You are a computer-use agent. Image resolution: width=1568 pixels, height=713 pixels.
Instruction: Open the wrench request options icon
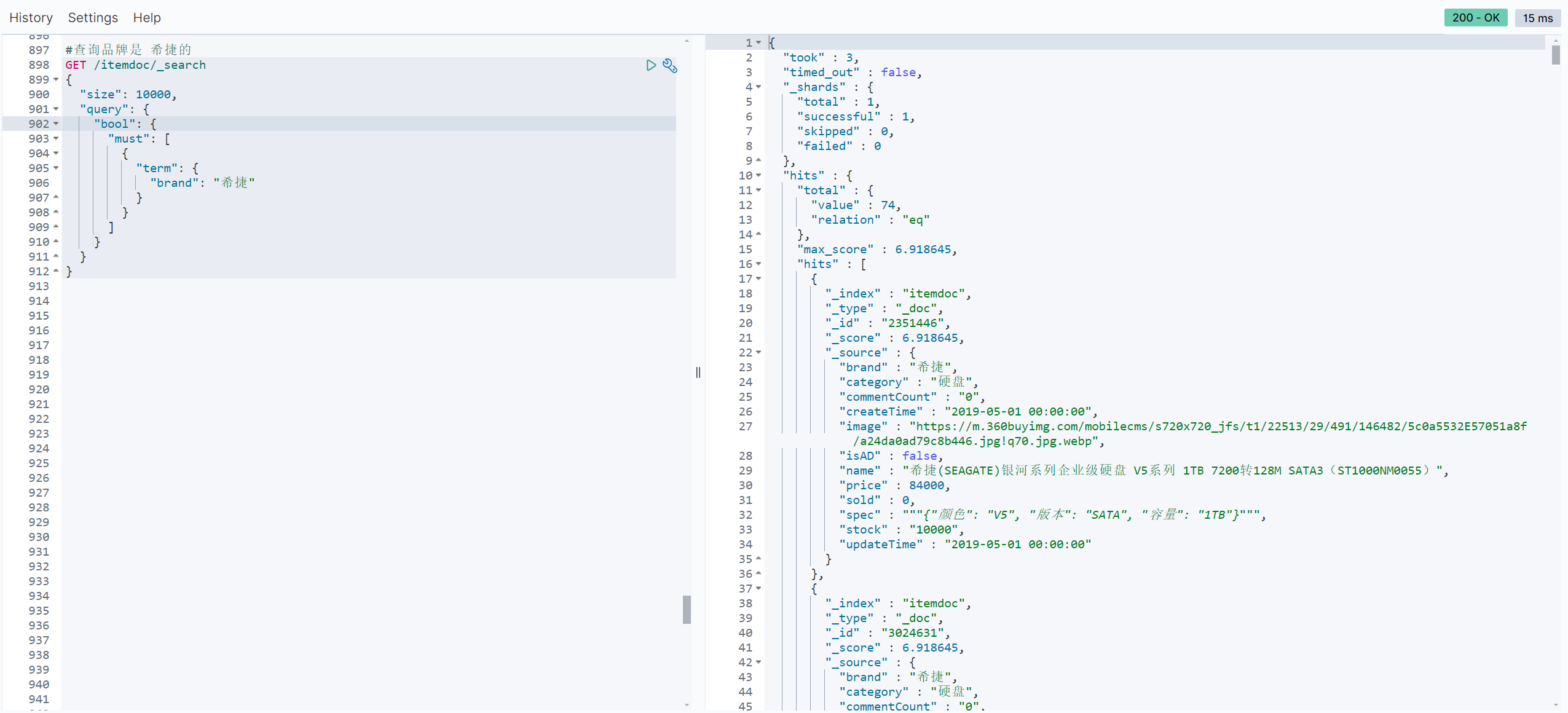670,66
